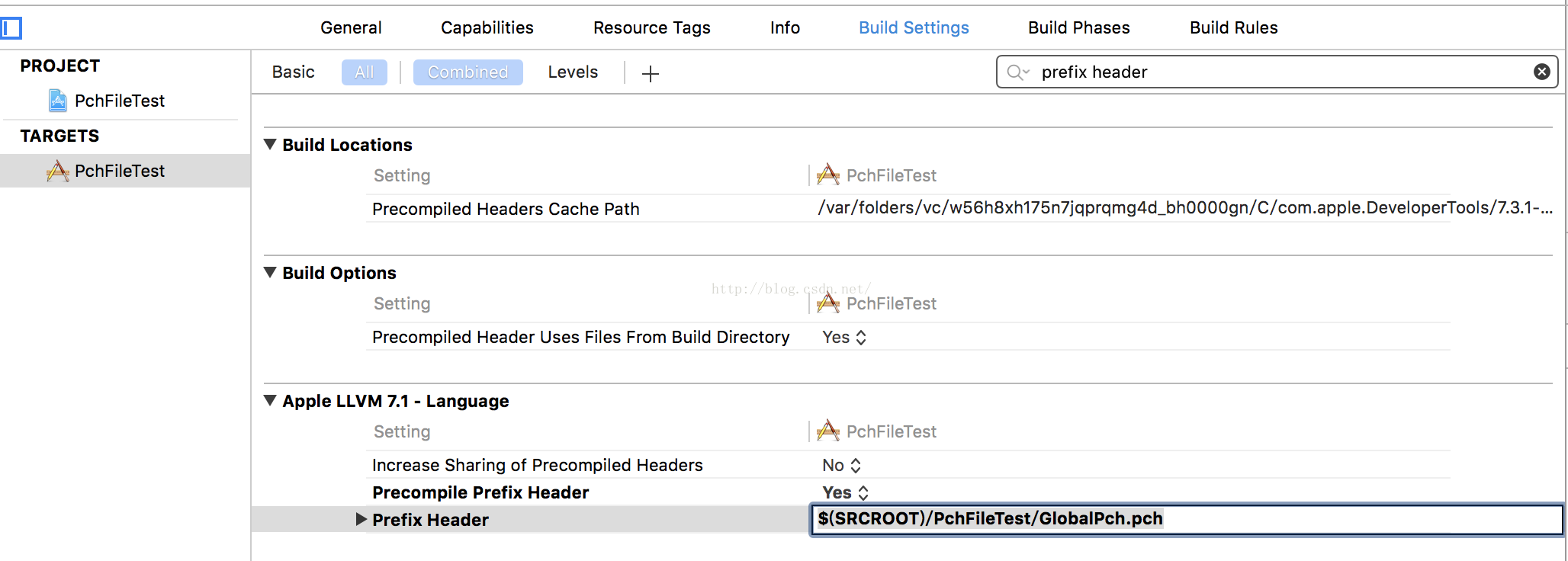
Task: Select Precompiled Headers Cache Path setting
Action: click(506, 209)
